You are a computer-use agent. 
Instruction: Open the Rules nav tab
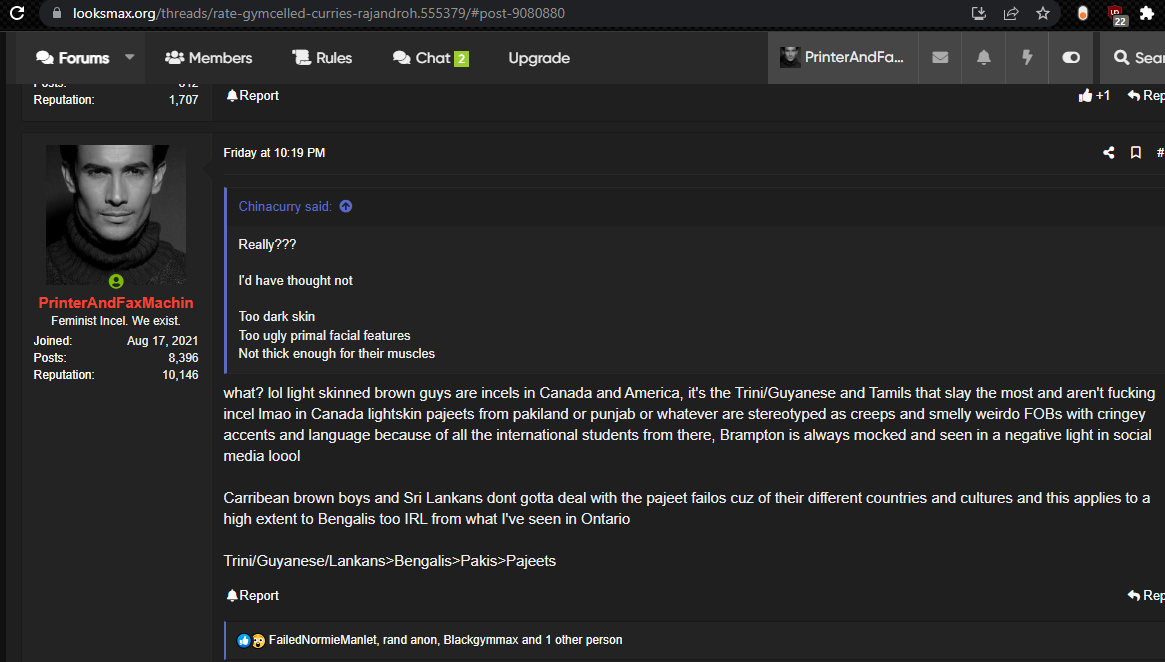point(322,58)
